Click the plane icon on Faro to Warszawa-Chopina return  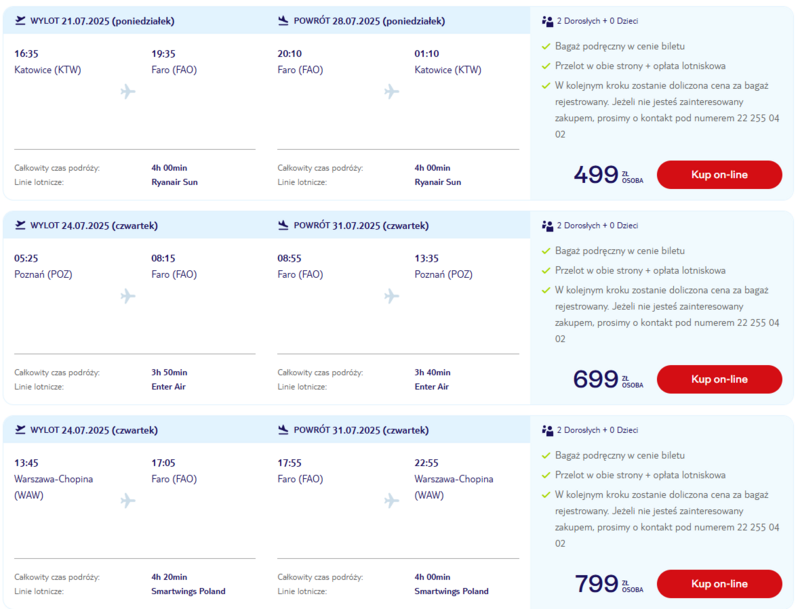point(391,500)
